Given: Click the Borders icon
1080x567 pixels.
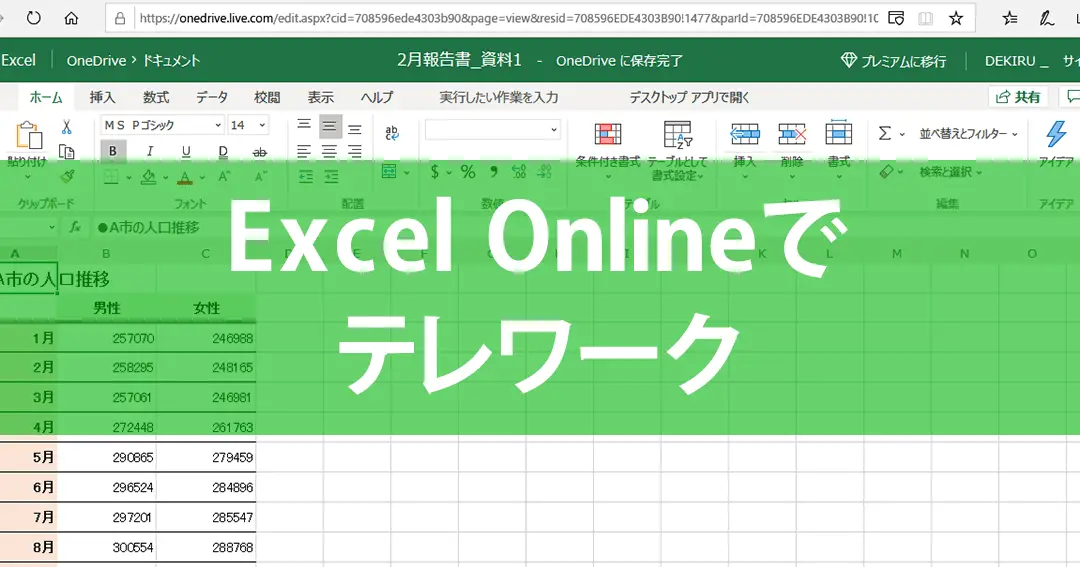Looking at the screenshot, I should point(111,177).
